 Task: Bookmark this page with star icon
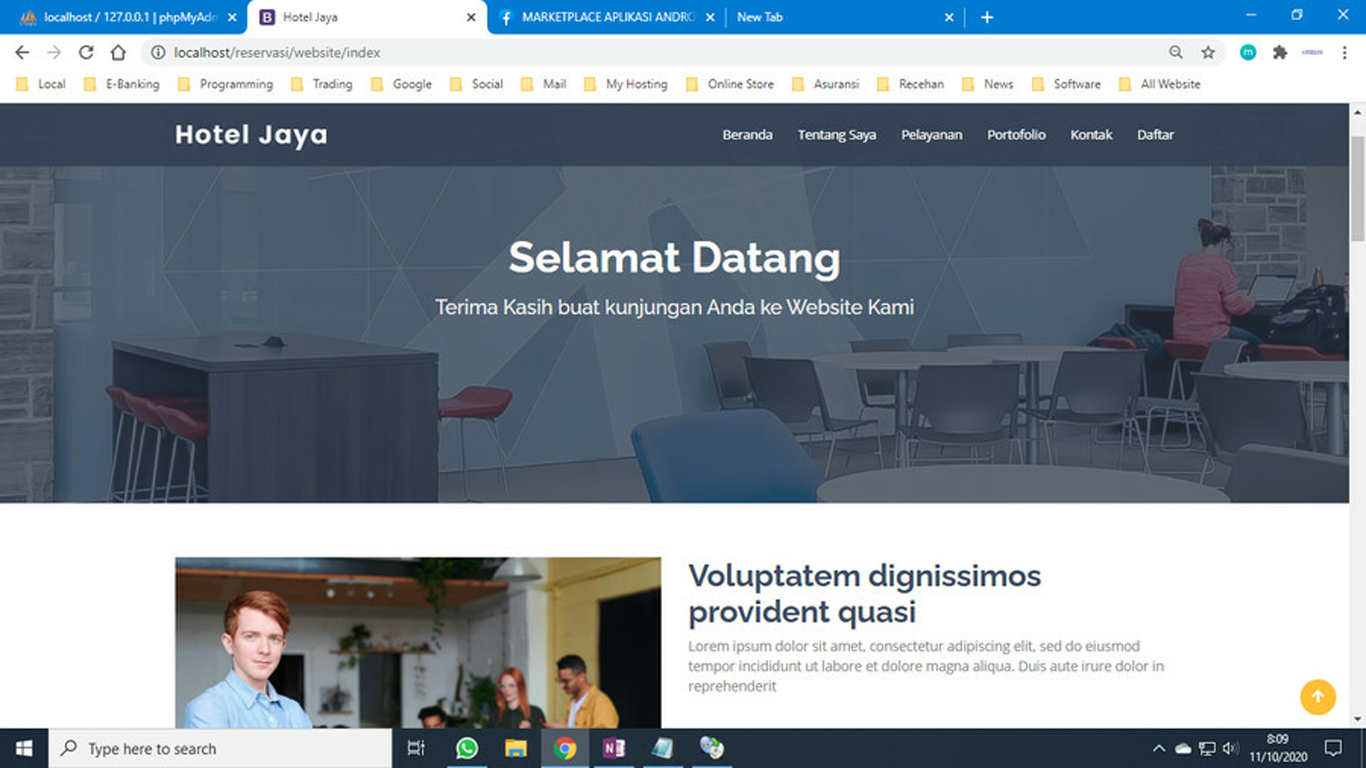coord(1208,53)
